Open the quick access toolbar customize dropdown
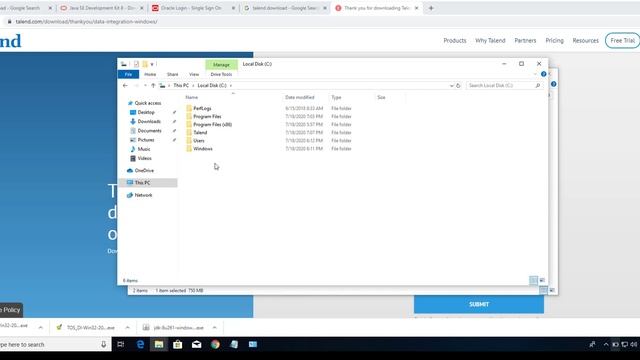640x360 pixels. 152,64
